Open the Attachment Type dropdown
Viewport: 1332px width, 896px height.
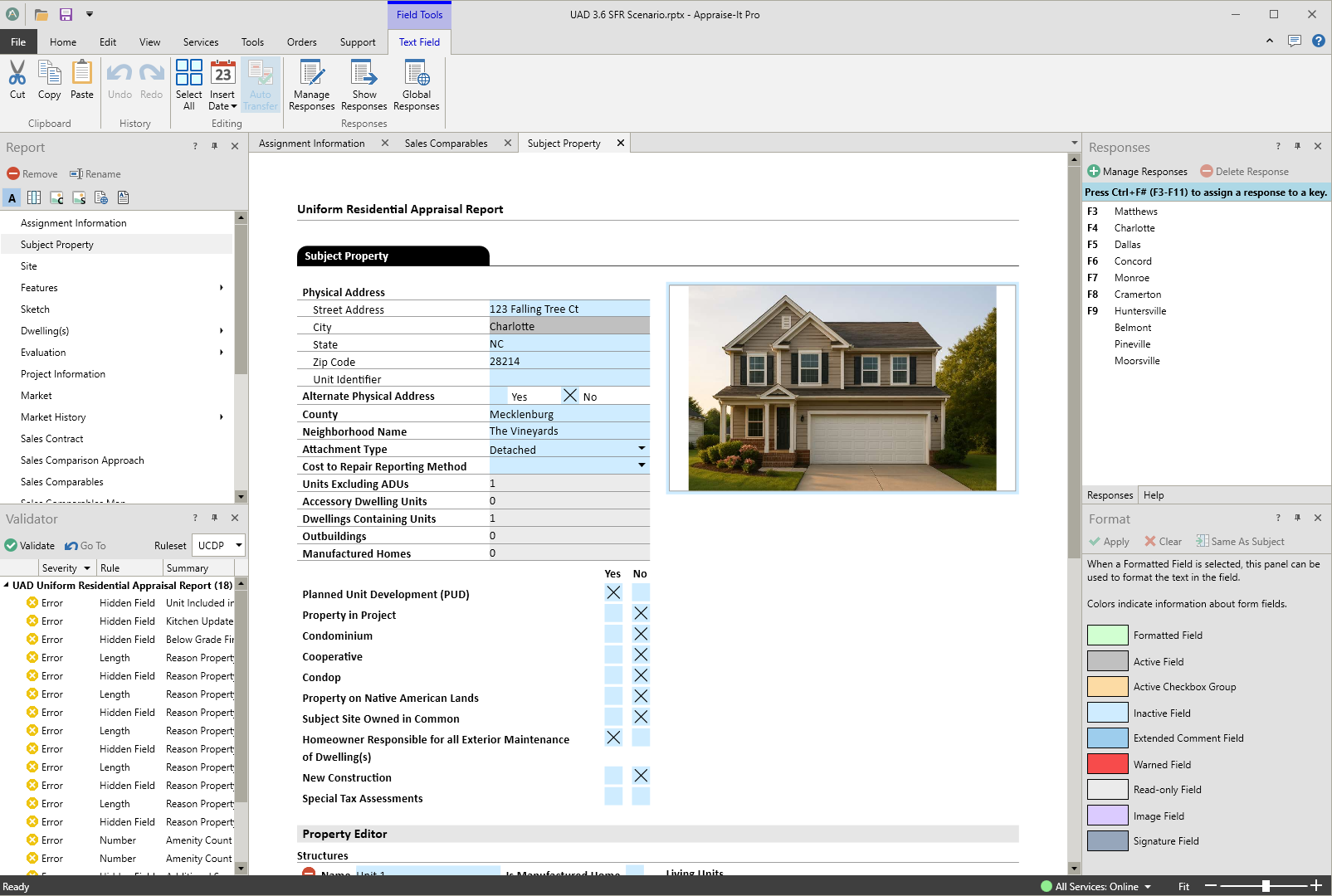tap(642, 449)
